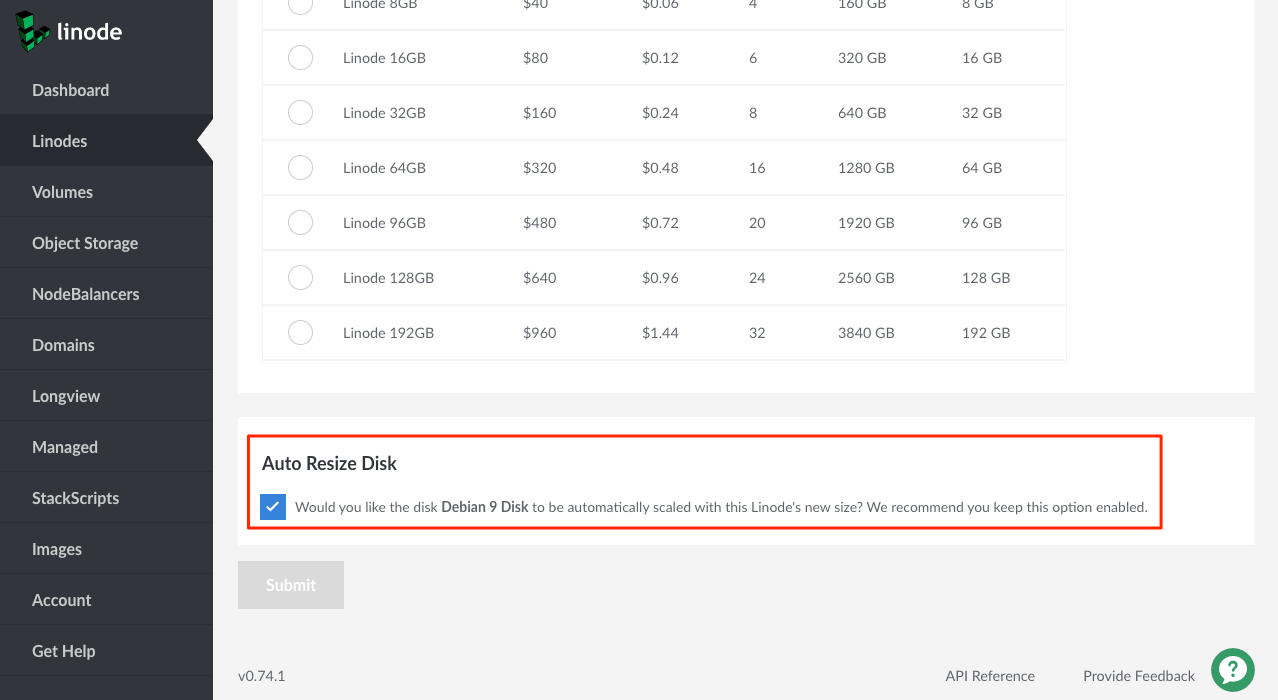This screenshot has height=700, width=1278.
Task: Open the Domains page
Action: (x=63, y=345)
